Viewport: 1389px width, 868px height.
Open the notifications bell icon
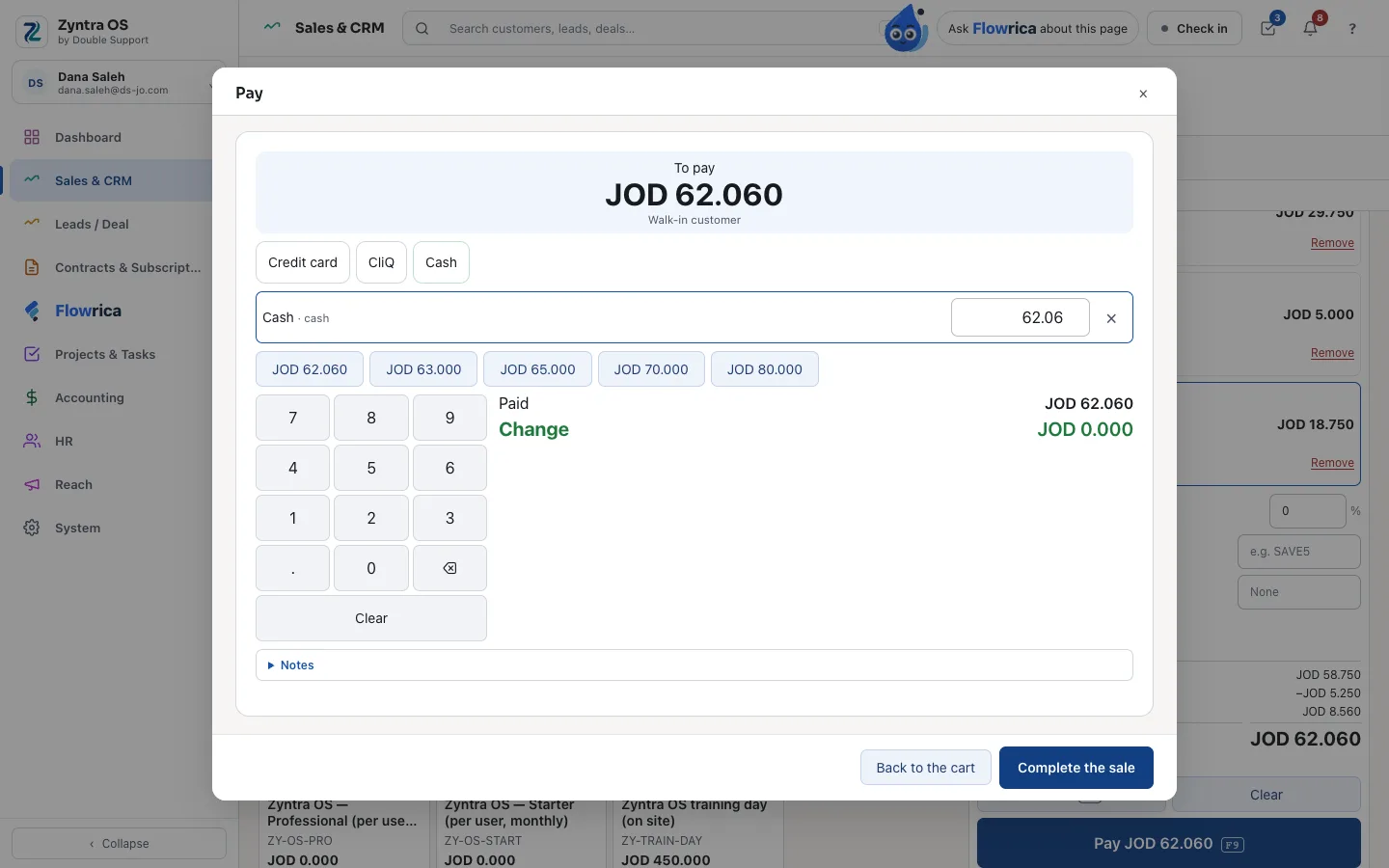[x=1310, y=28]
